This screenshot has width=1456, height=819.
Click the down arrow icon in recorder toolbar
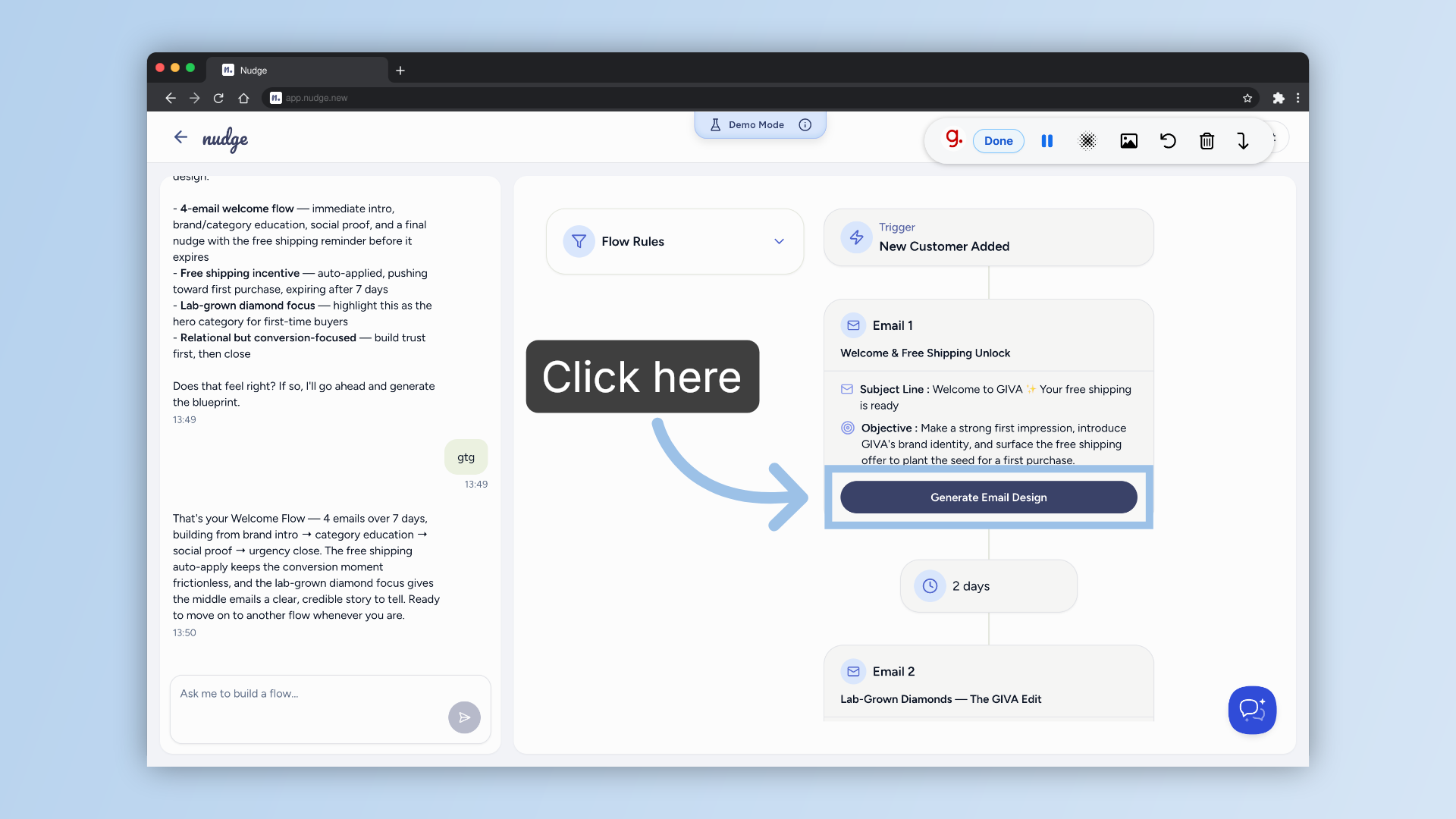(x=1243, y=141)
